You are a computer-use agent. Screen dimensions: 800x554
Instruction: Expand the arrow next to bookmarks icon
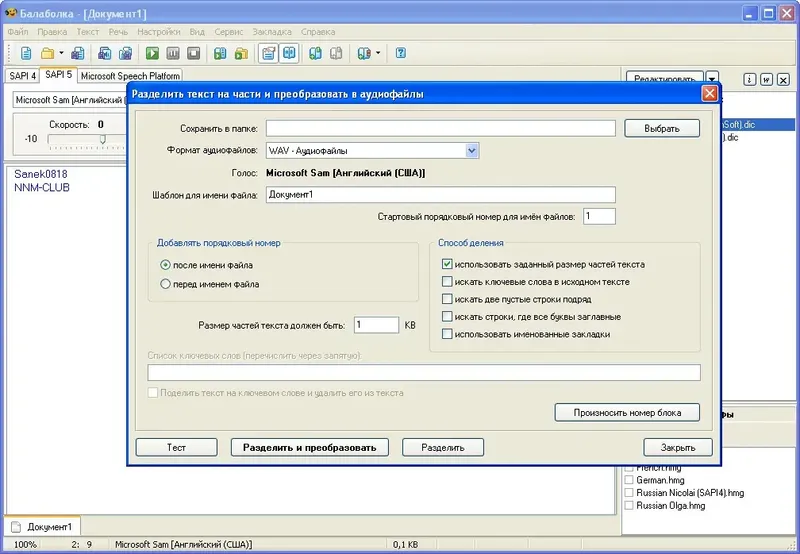click(x=378, y=53)
